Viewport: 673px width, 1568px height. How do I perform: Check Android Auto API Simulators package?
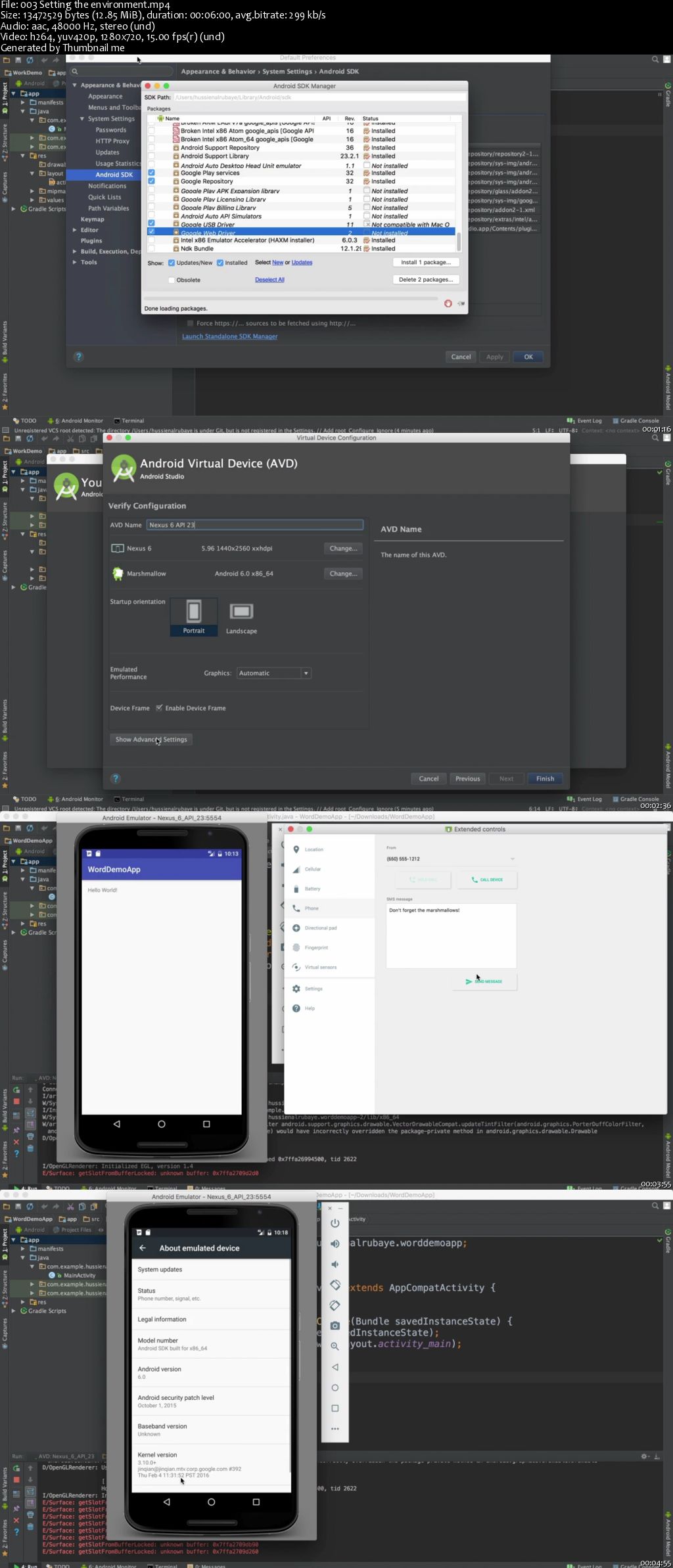click(x=151, y=215)
